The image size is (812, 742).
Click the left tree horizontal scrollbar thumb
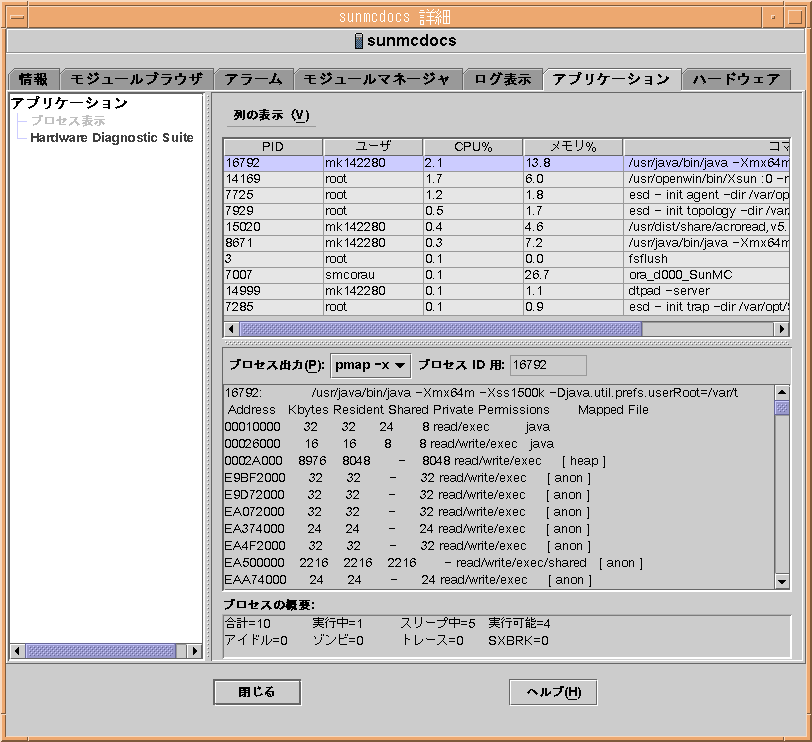point(101,651)
